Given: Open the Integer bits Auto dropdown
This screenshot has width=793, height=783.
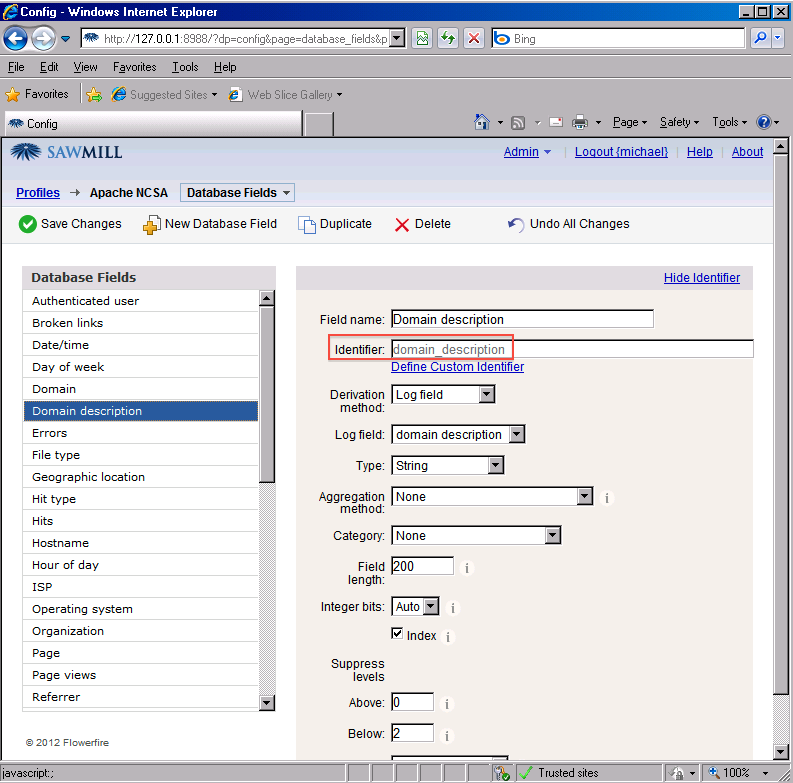Looking at the screenshot, I should (430, 607).
